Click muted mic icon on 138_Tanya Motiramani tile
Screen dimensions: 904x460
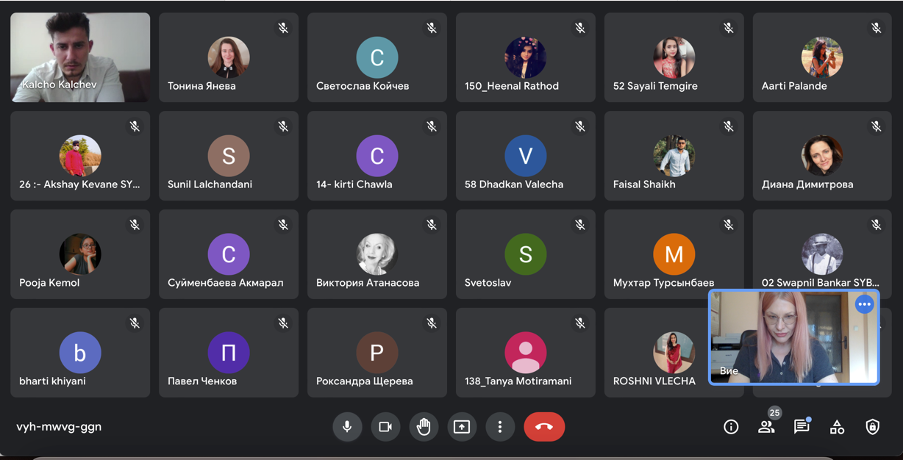(580, 323)
